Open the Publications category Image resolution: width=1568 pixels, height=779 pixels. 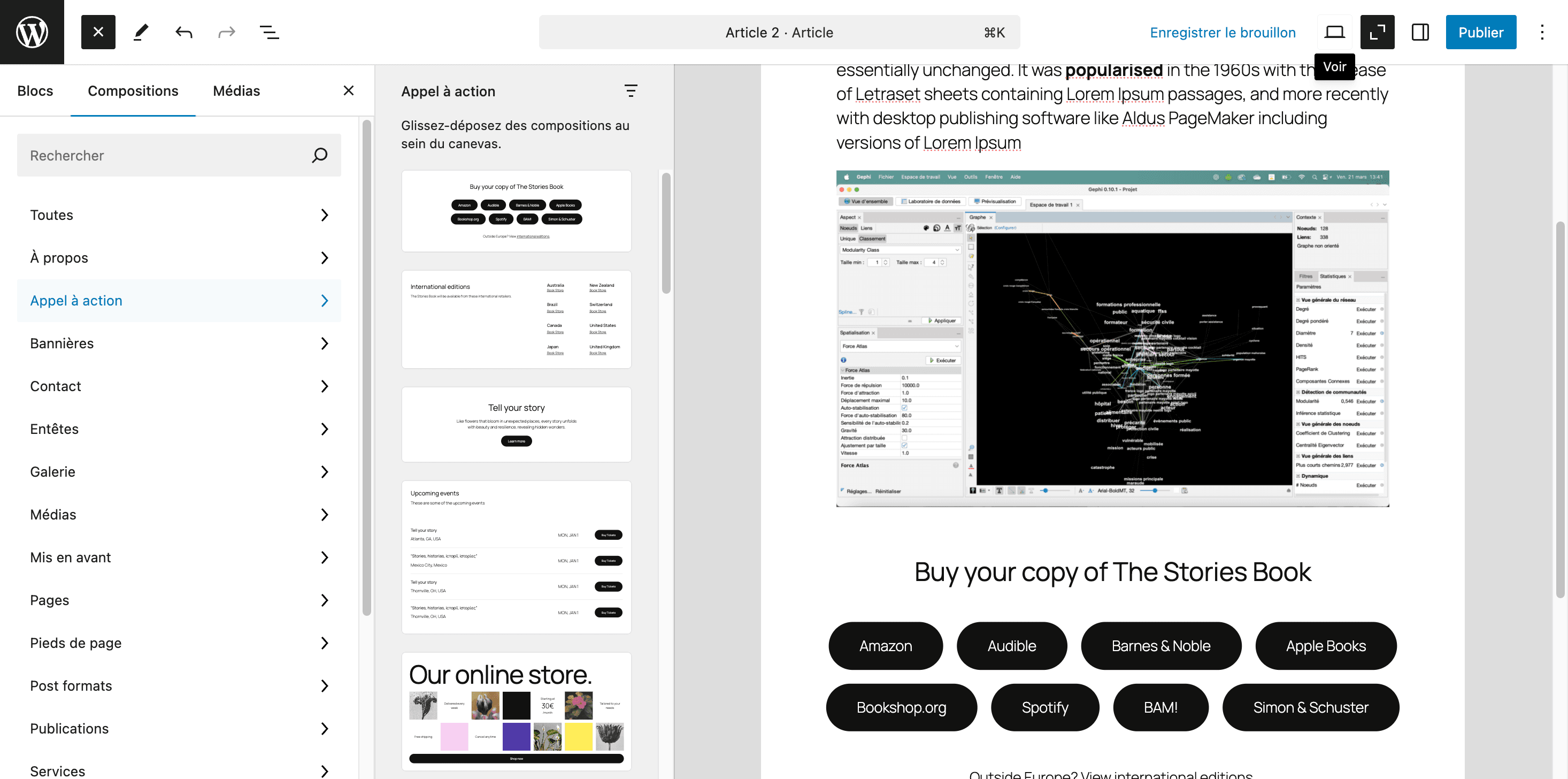tap(179, 729)
